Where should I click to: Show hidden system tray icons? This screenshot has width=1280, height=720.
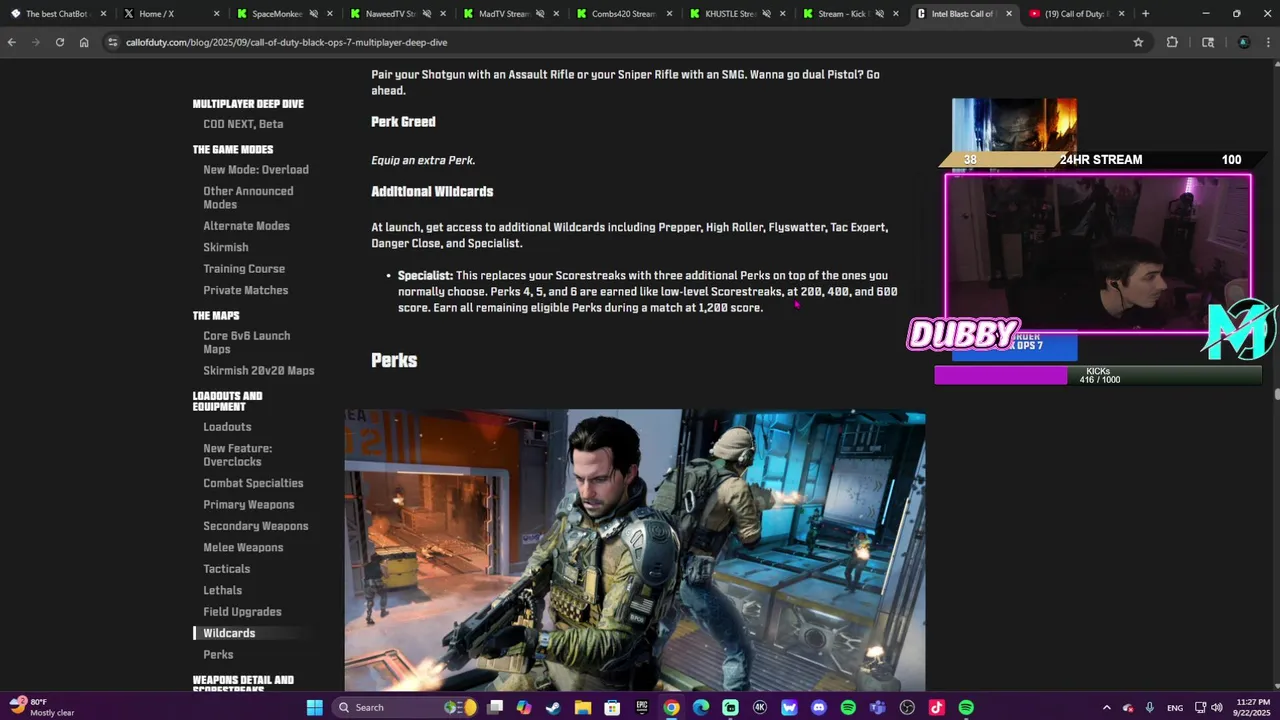[1106, 707]
